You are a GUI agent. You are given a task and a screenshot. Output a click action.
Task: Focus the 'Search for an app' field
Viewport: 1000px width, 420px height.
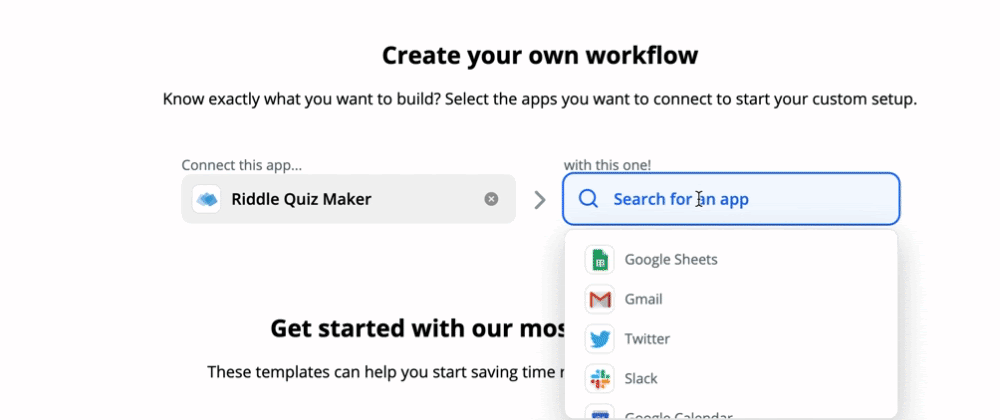pos(731,199)
